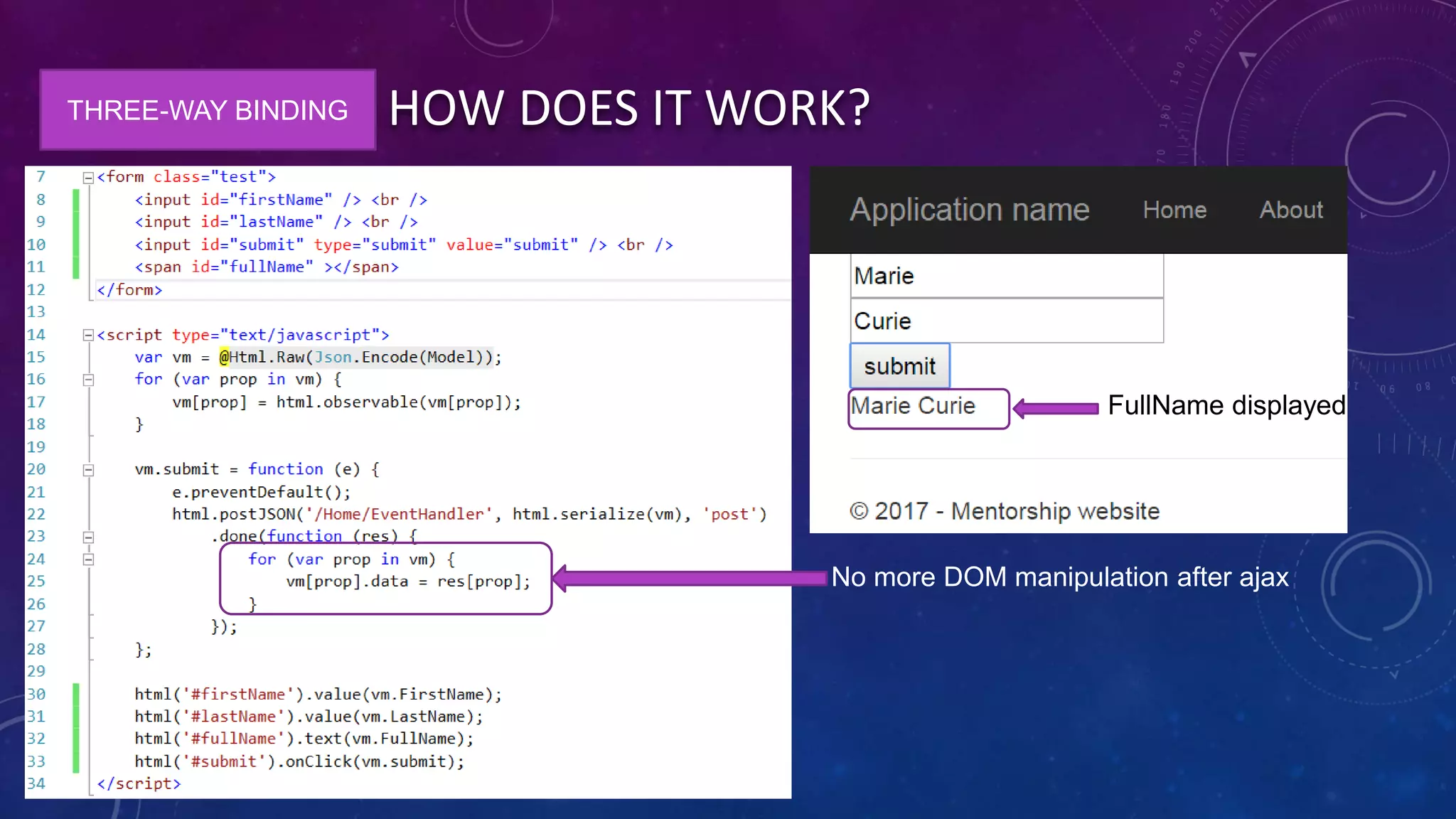Screen dimensions: 1456x819
Task: Collapse the form element at line 7
Action: point(88,178)
